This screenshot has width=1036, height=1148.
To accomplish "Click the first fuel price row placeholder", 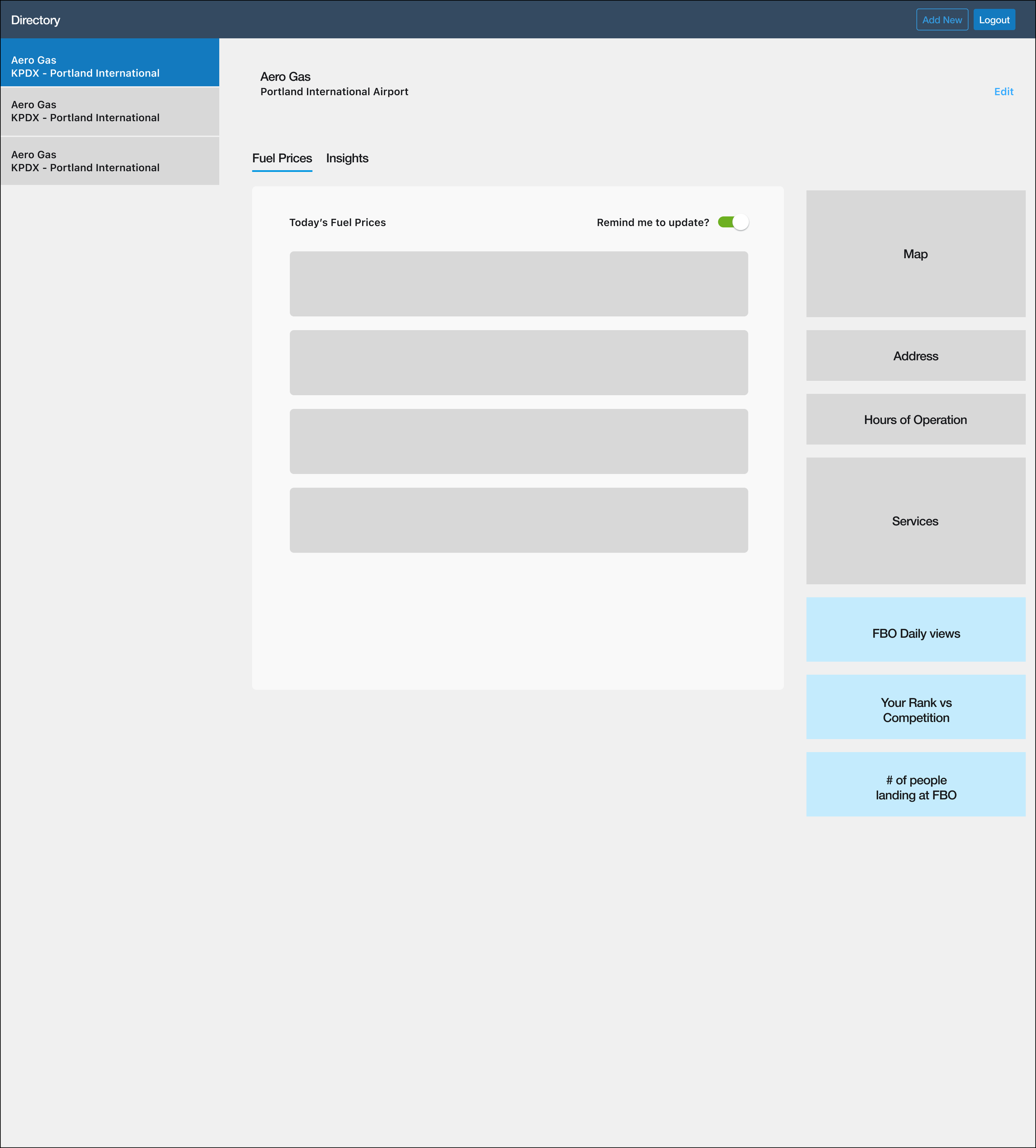I will (518, 284).
